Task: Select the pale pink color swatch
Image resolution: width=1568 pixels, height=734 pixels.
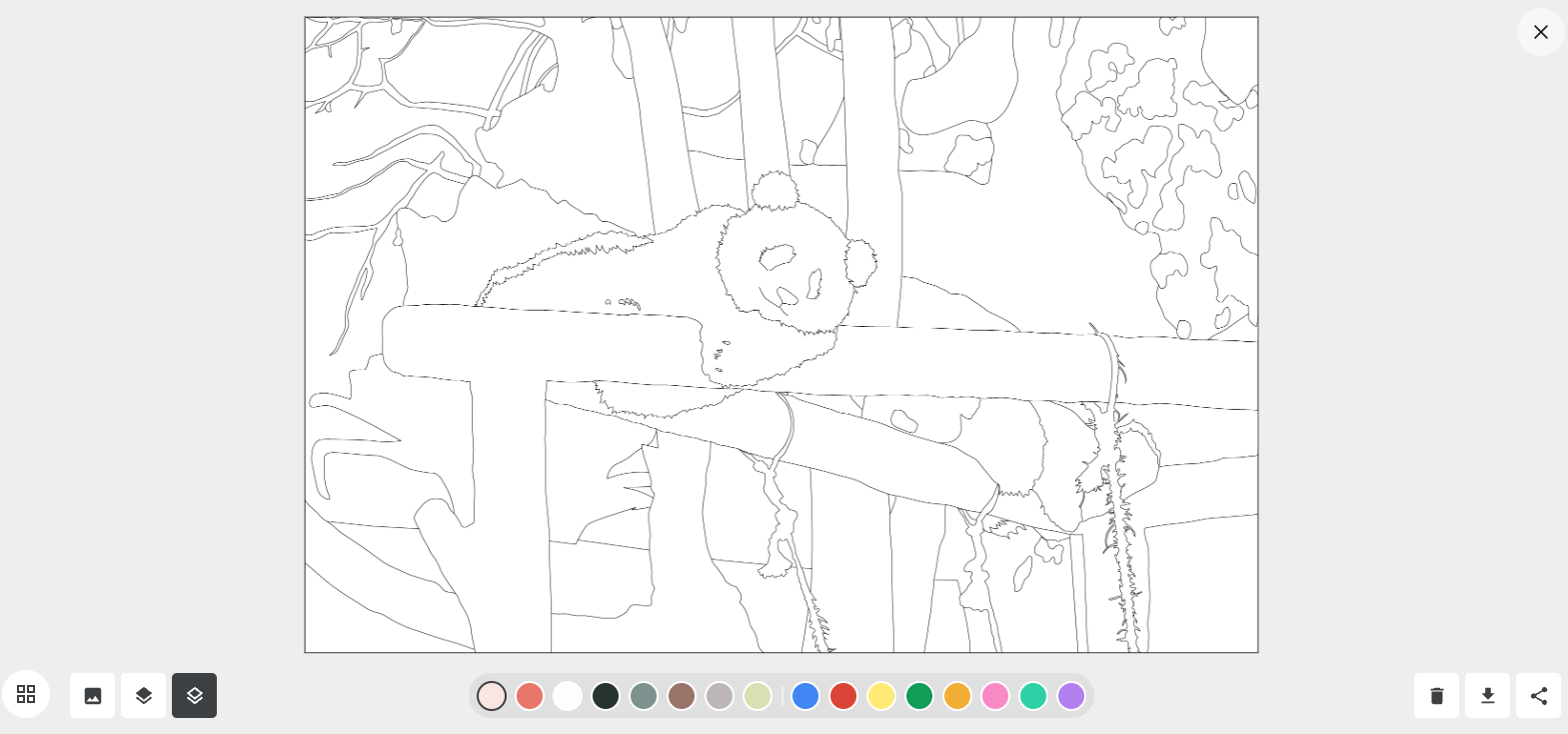Action: (492, 696)
